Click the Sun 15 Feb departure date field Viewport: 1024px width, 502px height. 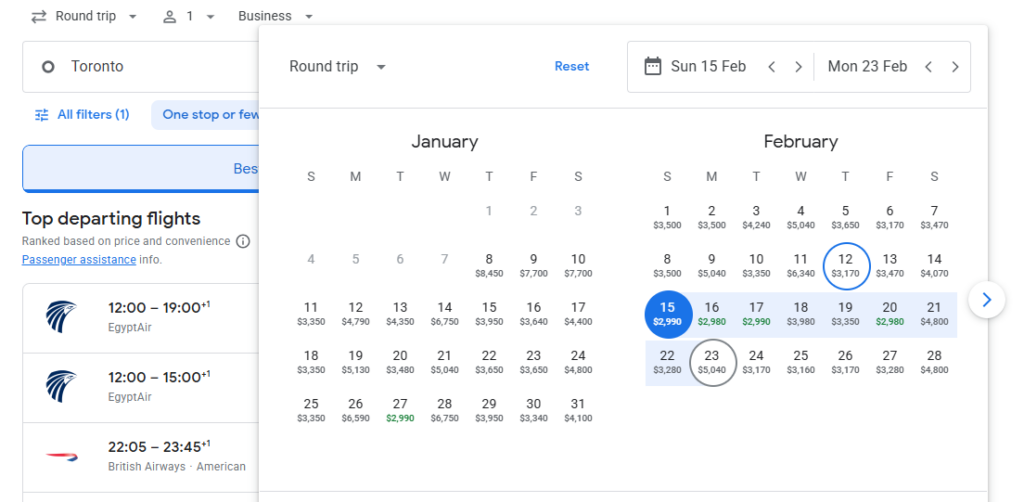click(x=708, y=67)
